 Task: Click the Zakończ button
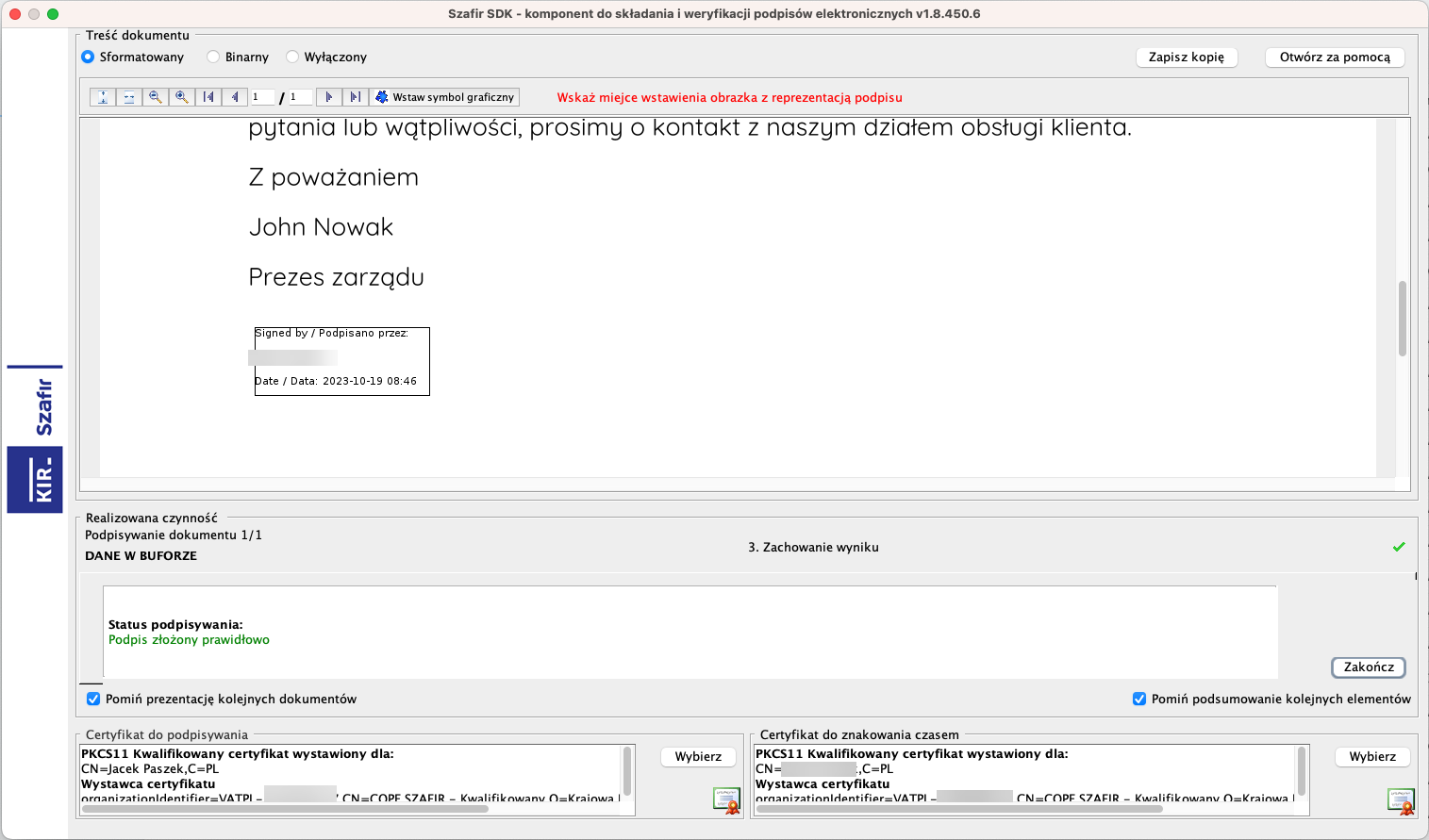coord(1369,667)
